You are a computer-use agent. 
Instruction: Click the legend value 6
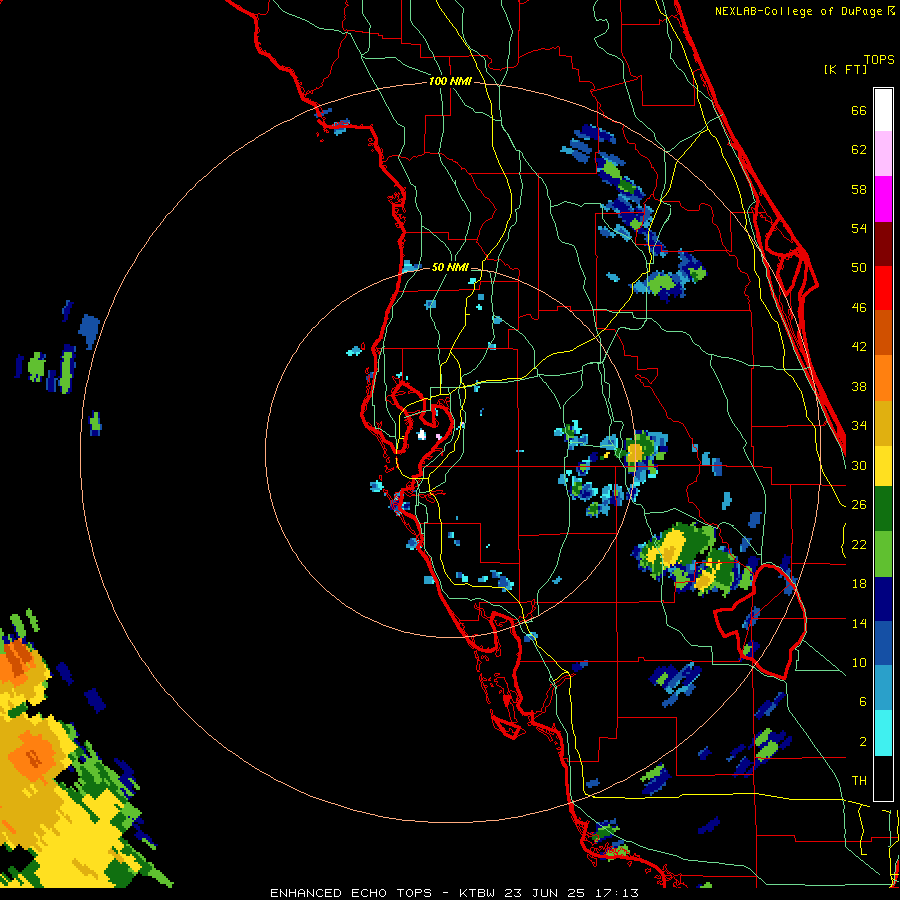(x=862, y=702)
